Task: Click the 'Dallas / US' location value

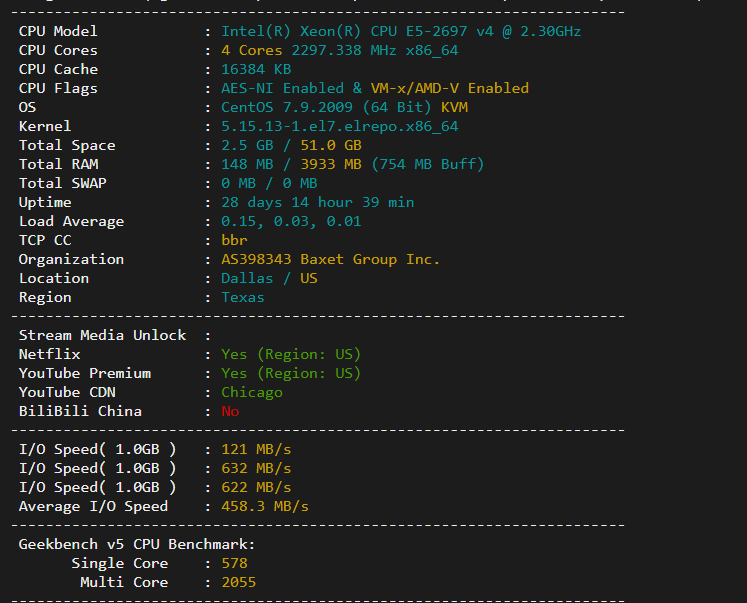Action: (x=269, y=279)
